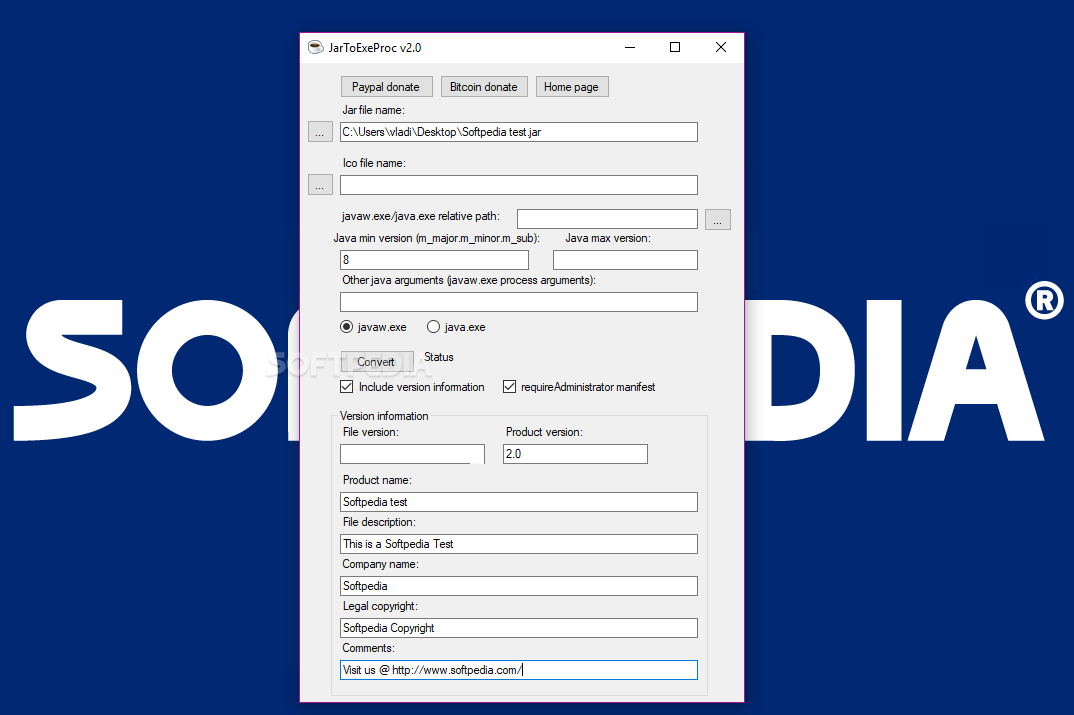1074x715 pixels.
Task: Click the Company name field
Action: pos(519,586)
